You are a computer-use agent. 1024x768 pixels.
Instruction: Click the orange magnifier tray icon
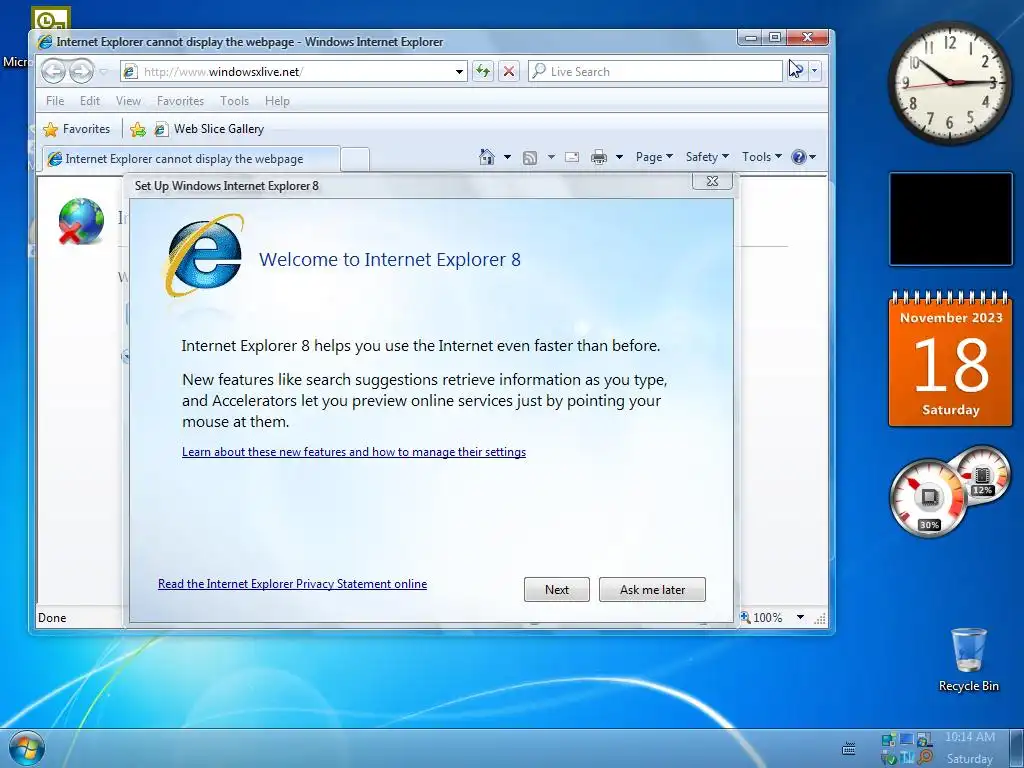(x=925, y=758)
